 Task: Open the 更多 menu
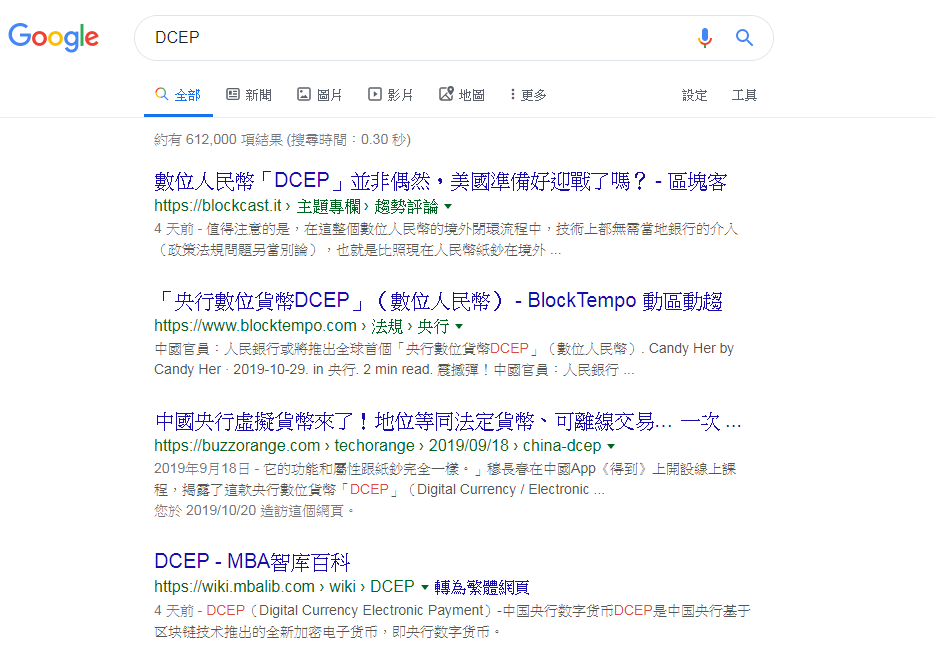click(x=528, y=95)
